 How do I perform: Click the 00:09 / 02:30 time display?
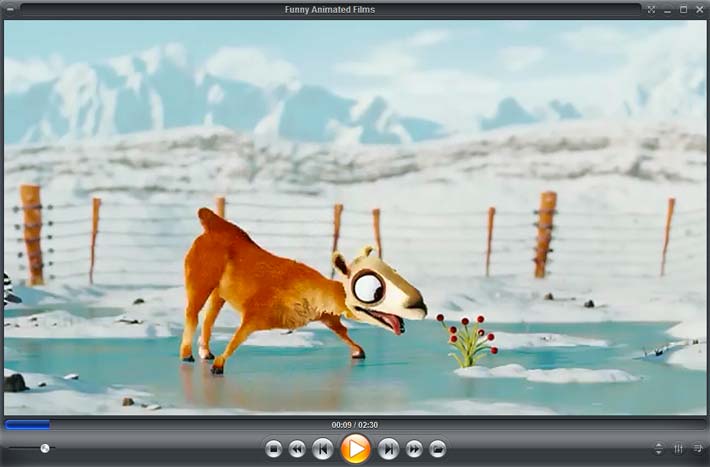pyautogui.click(x=355, y=425)
